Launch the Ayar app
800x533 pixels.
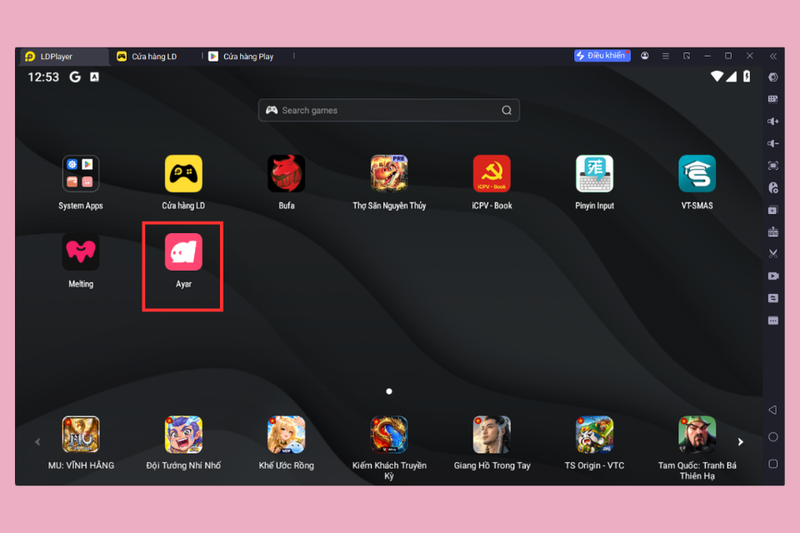pyautogui.click(x=183, y=252)
